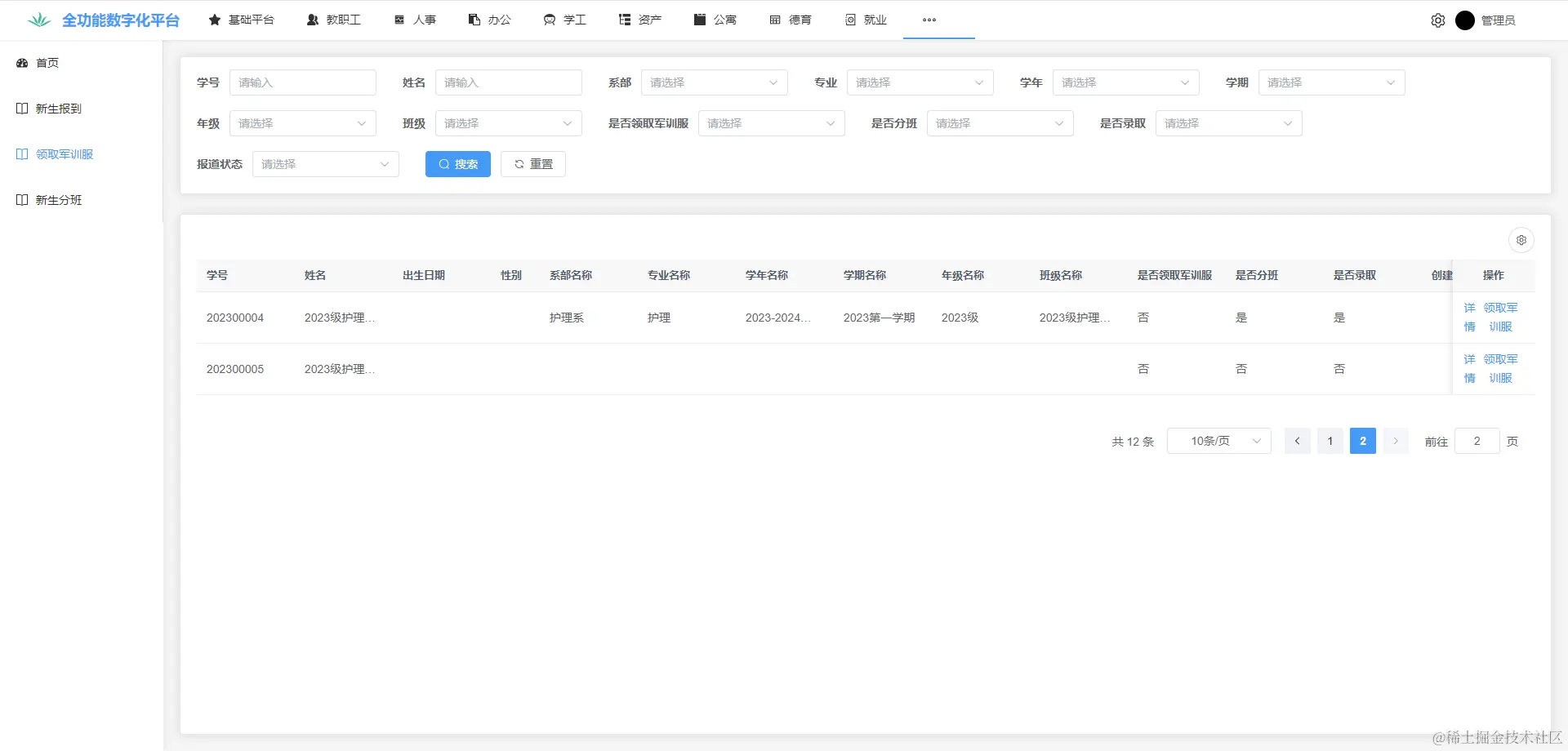Expand the 班级 dropdown
The width and height of the screenshot is (1568, 751).
tap(509, 123)
